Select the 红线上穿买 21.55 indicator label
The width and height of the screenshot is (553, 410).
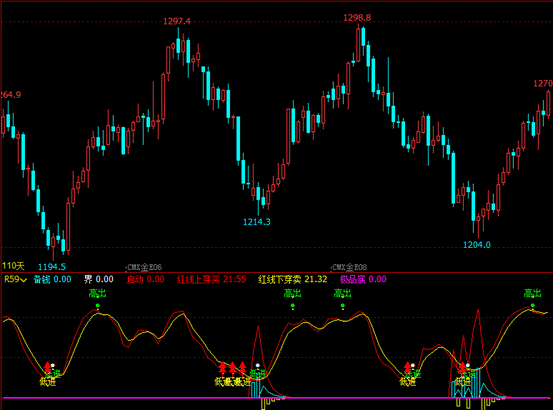[211, 280]
